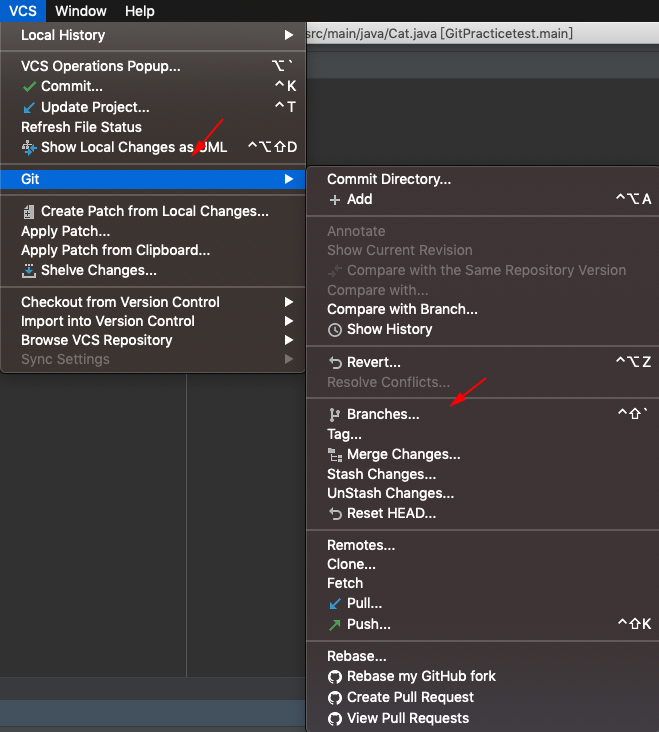Choose Apply Patch from Clipboard
Image resolution: width=659 pixels, height=732 pixels.
click(153, 251)
